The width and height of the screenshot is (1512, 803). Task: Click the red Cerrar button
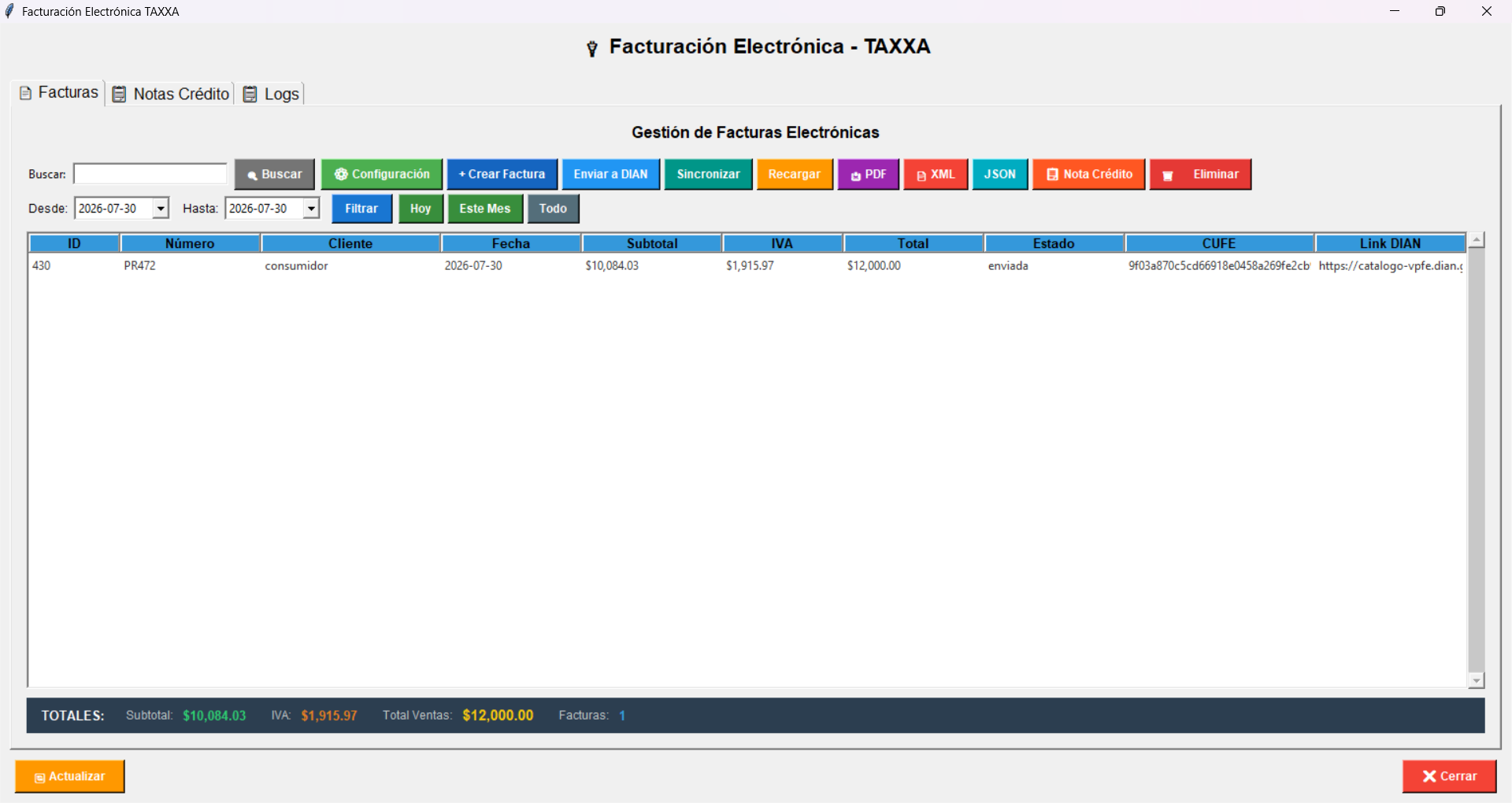tap(1449, 776)
